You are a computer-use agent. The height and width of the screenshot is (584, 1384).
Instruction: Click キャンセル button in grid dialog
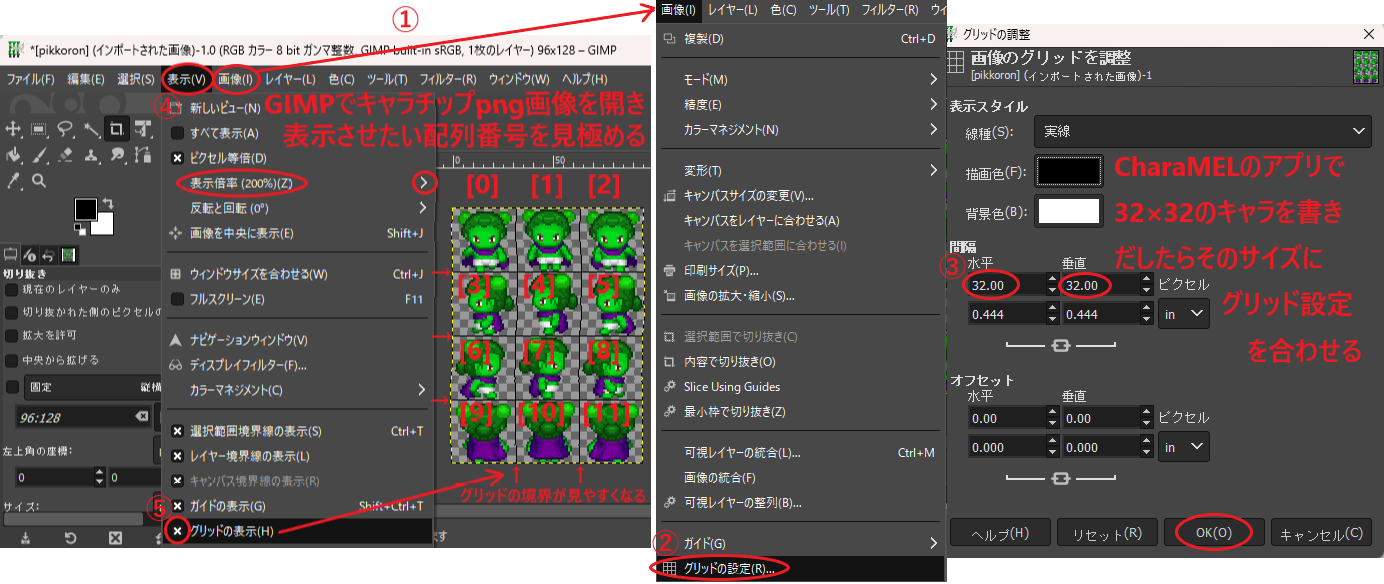coord(1321,533)
